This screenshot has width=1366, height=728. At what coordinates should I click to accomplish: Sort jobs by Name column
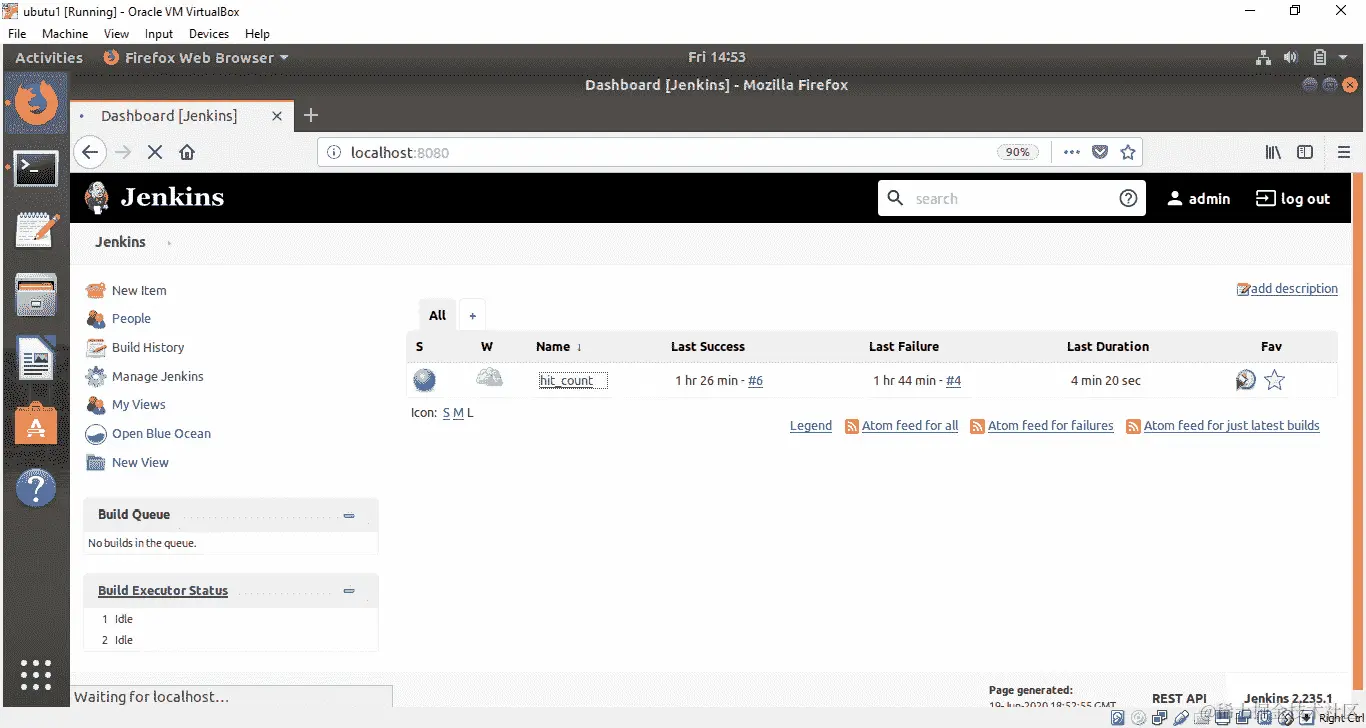[x=559, y=346]
